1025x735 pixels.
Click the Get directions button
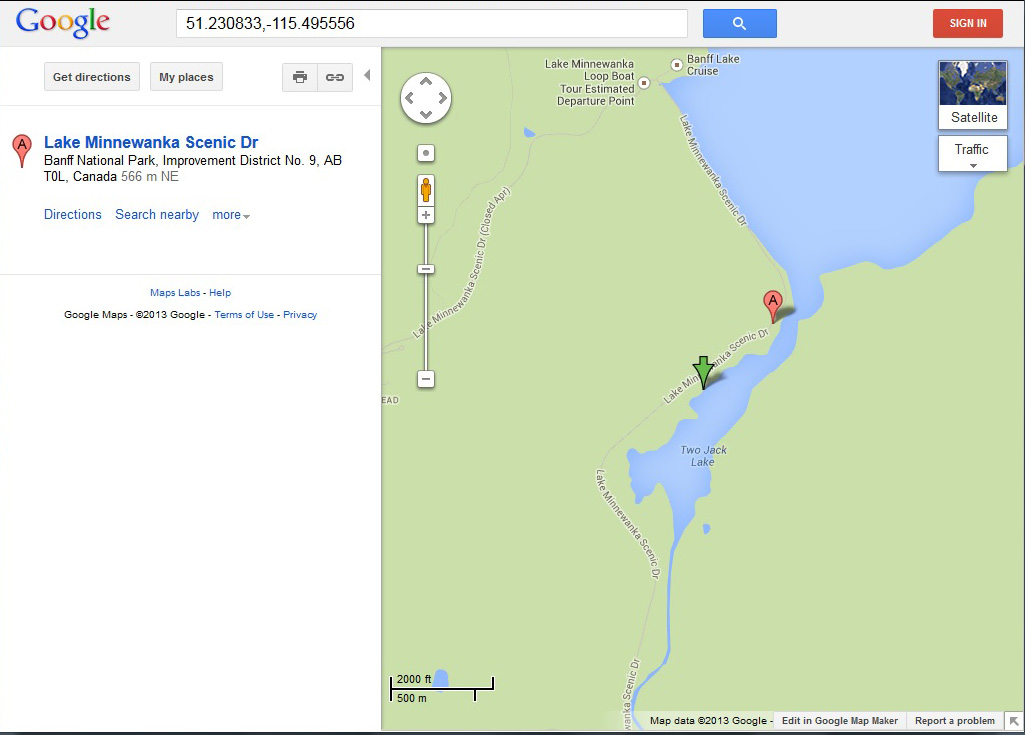click(x=92, y=77)
